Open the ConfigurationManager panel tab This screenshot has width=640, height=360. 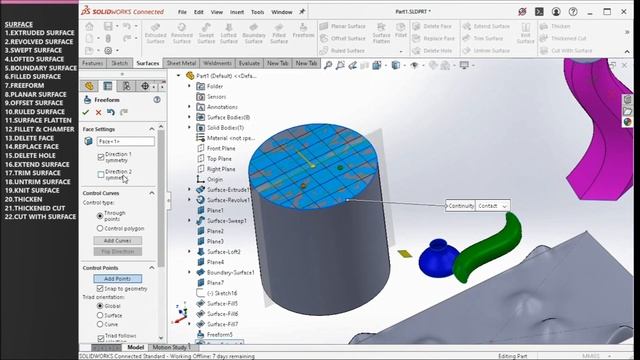tap(127, 86)
